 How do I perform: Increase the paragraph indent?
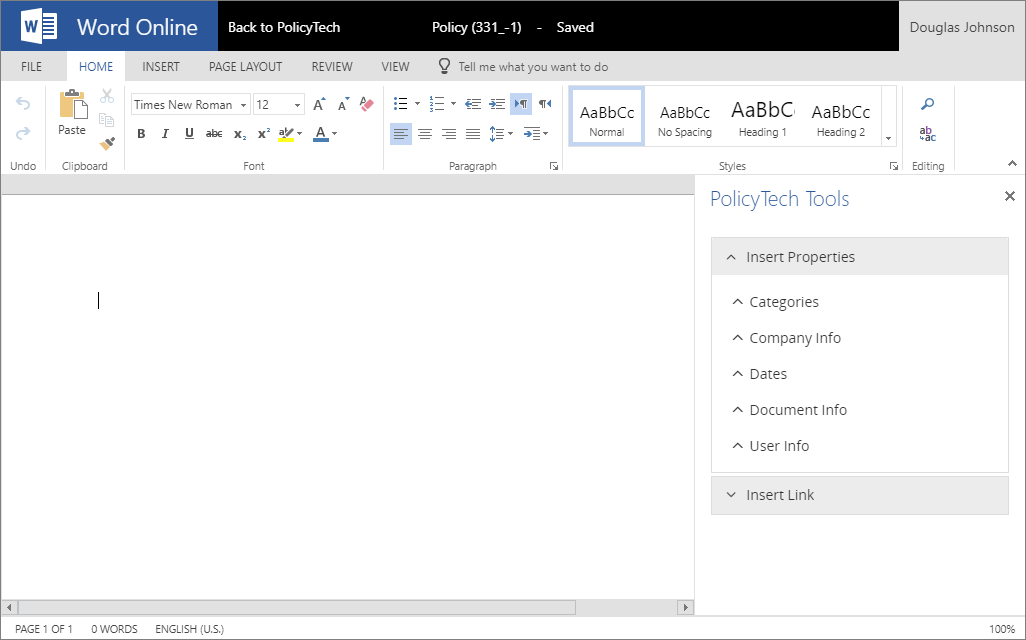pyautogui.click(x=497, y=103)
